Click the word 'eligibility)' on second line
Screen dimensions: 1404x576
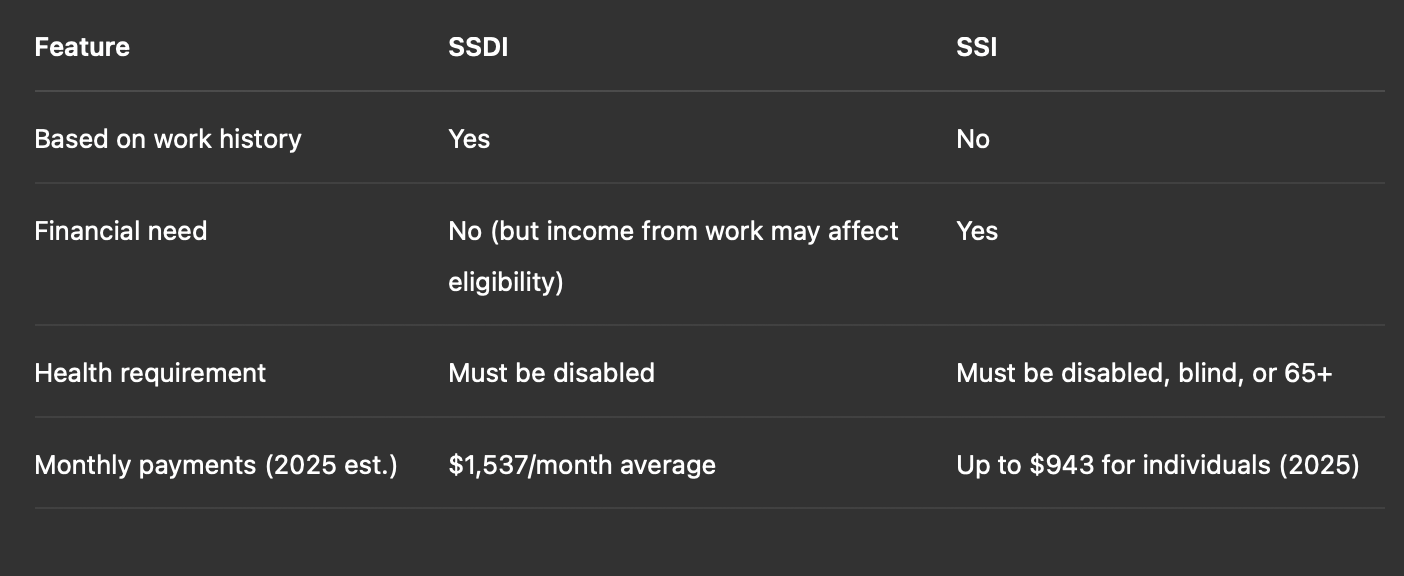coord(506,282)
